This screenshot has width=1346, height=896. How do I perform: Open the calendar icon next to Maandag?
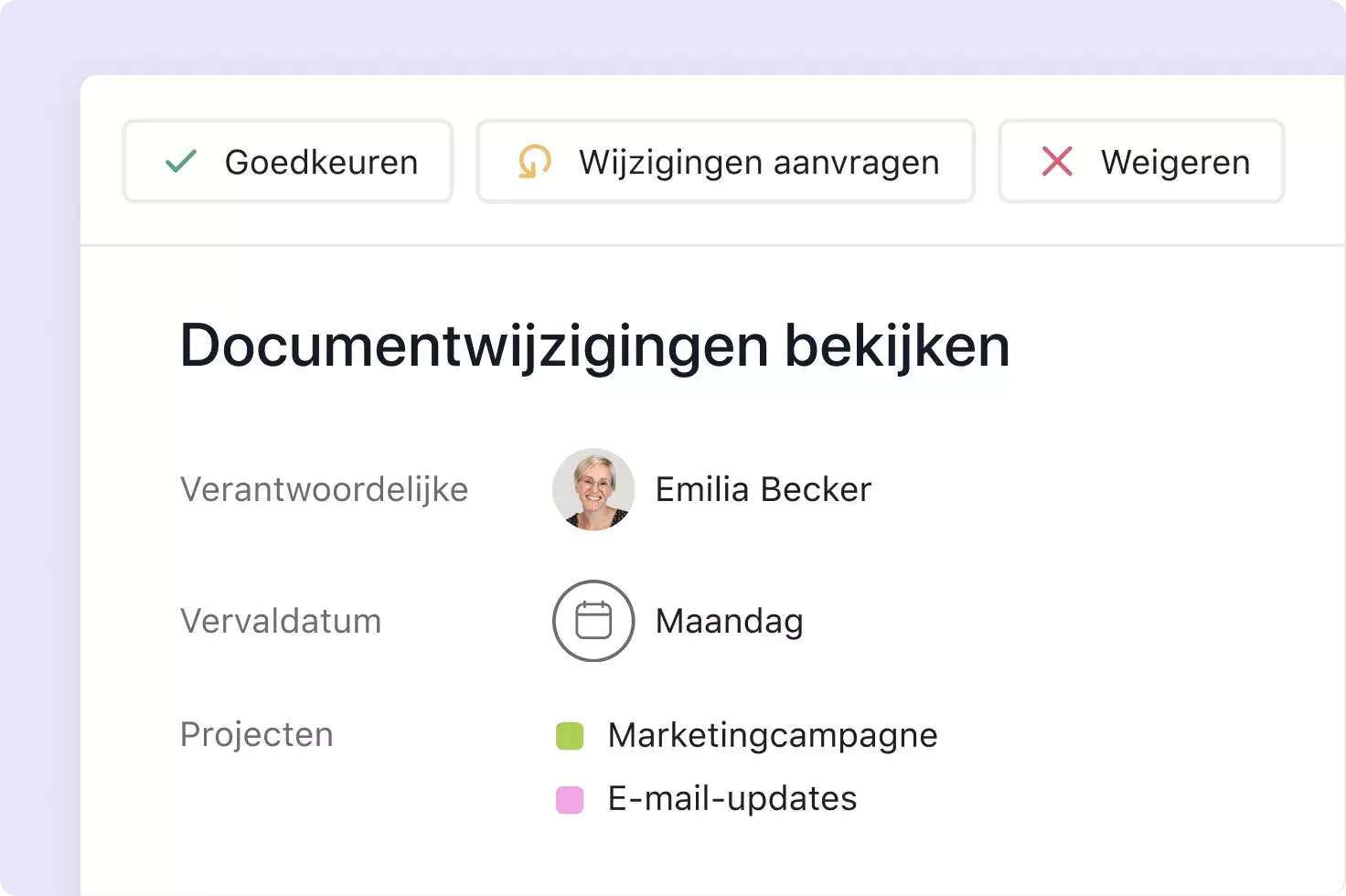[x=593, y=621]
